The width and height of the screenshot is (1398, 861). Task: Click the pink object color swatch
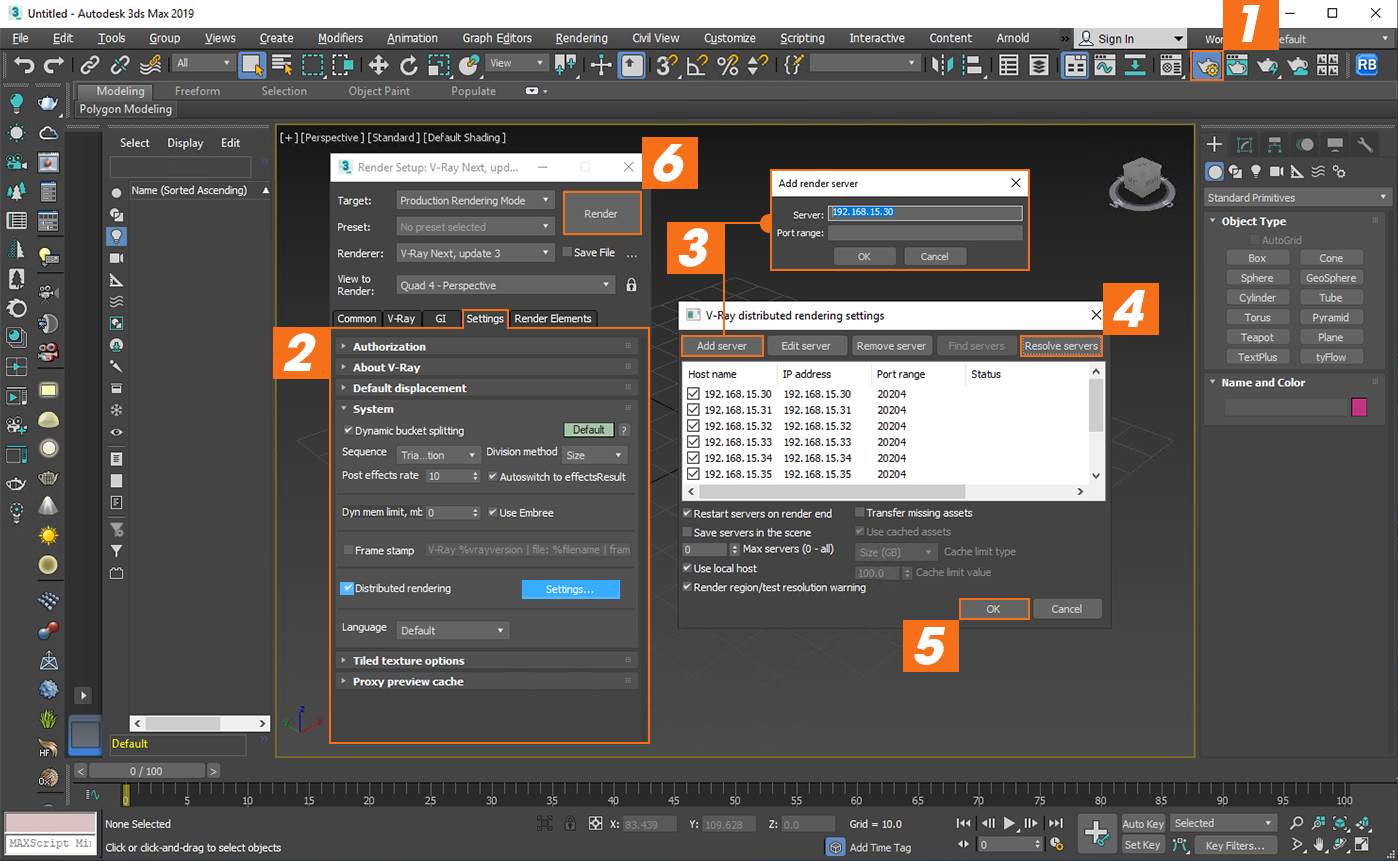1359,407
